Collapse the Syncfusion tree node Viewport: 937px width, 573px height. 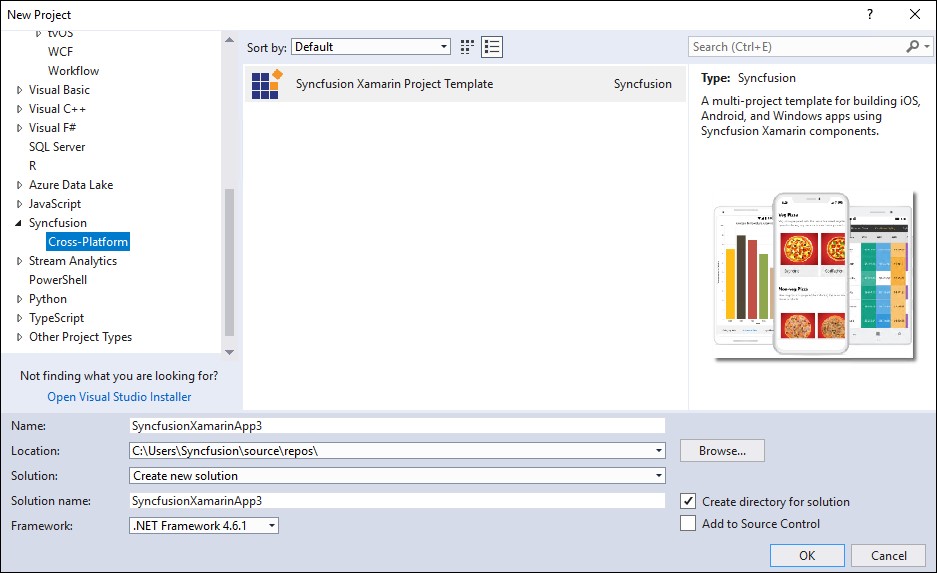pos(19,223)
